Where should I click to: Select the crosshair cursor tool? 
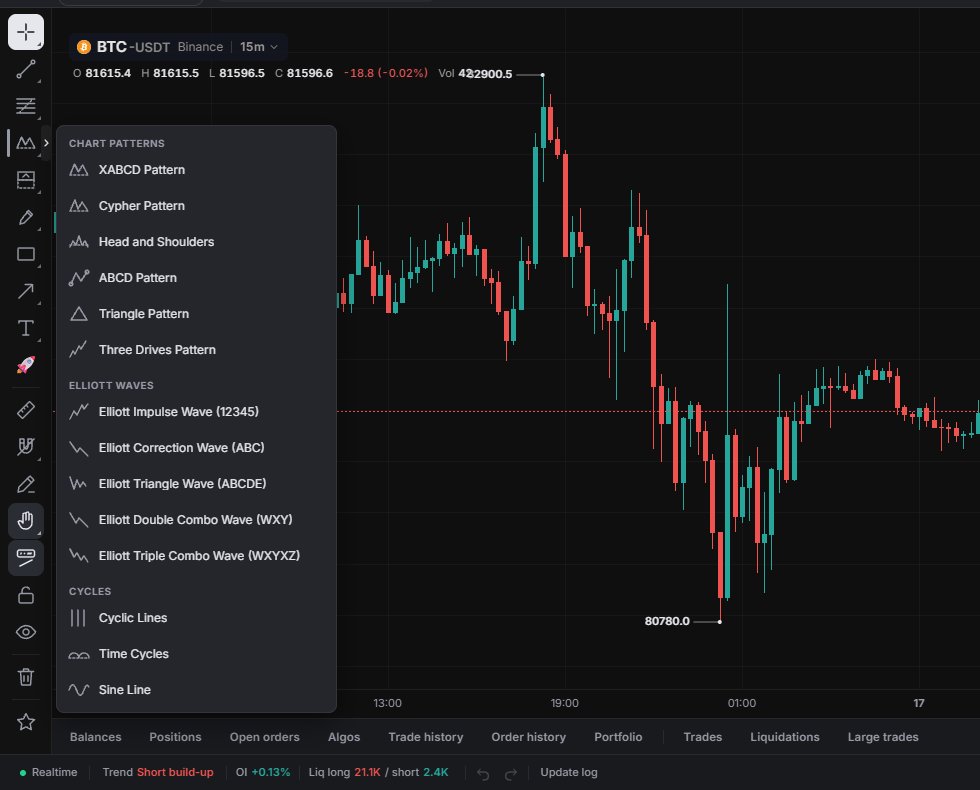(26, 32)
